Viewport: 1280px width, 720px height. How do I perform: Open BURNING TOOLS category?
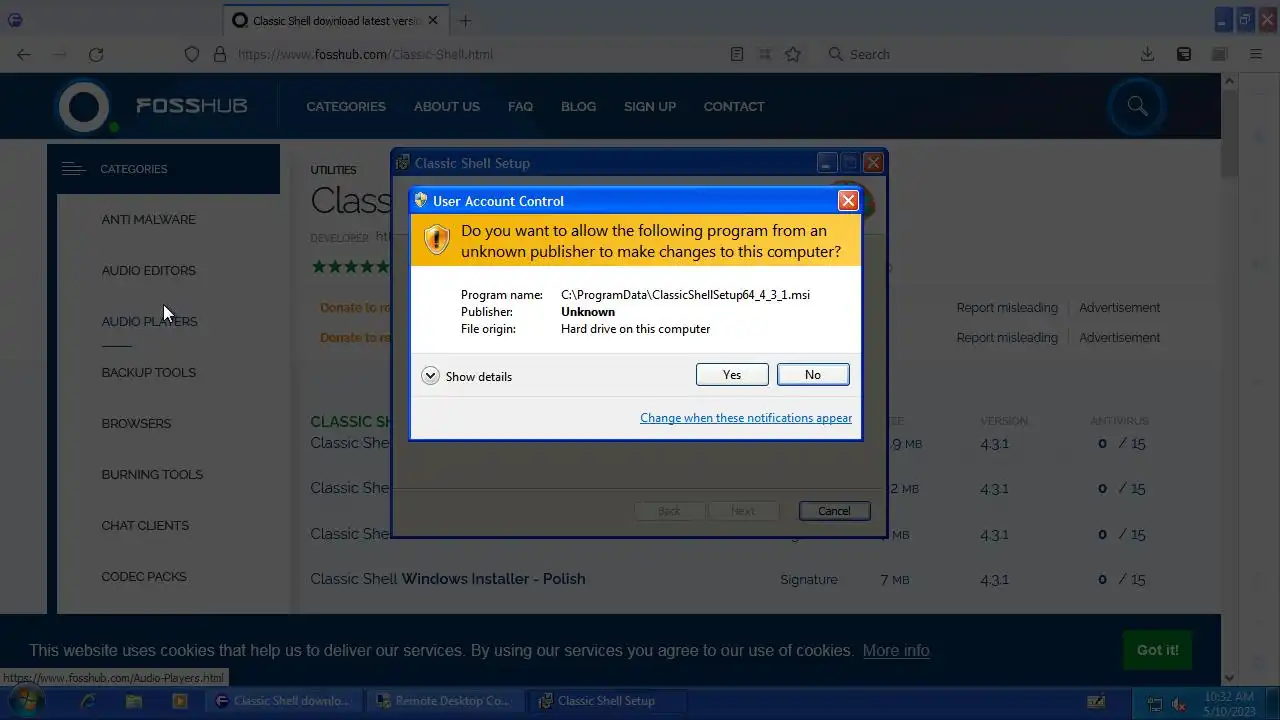coord(152,474)
